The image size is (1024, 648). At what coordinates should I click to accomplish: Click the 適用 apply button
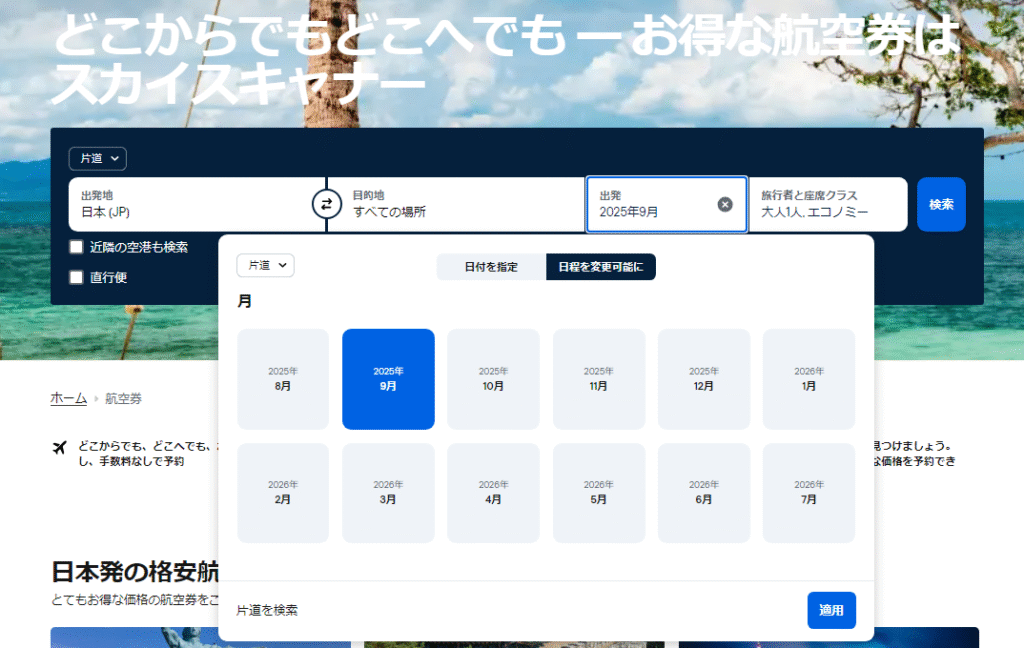[x=831, y=610]
